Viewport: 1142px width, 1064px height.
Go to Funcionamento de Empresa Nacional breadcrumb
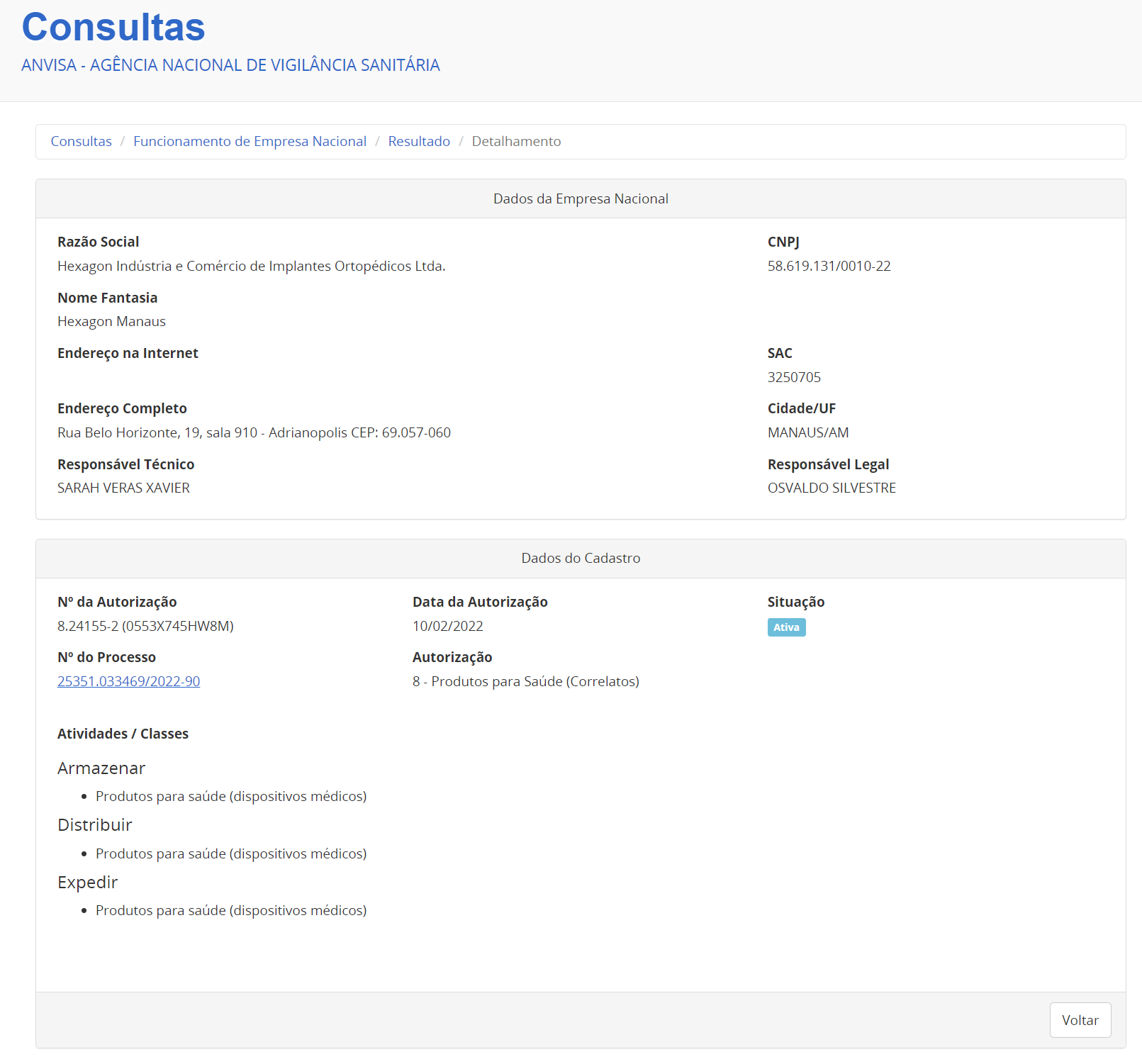click(x=250, y=141)
